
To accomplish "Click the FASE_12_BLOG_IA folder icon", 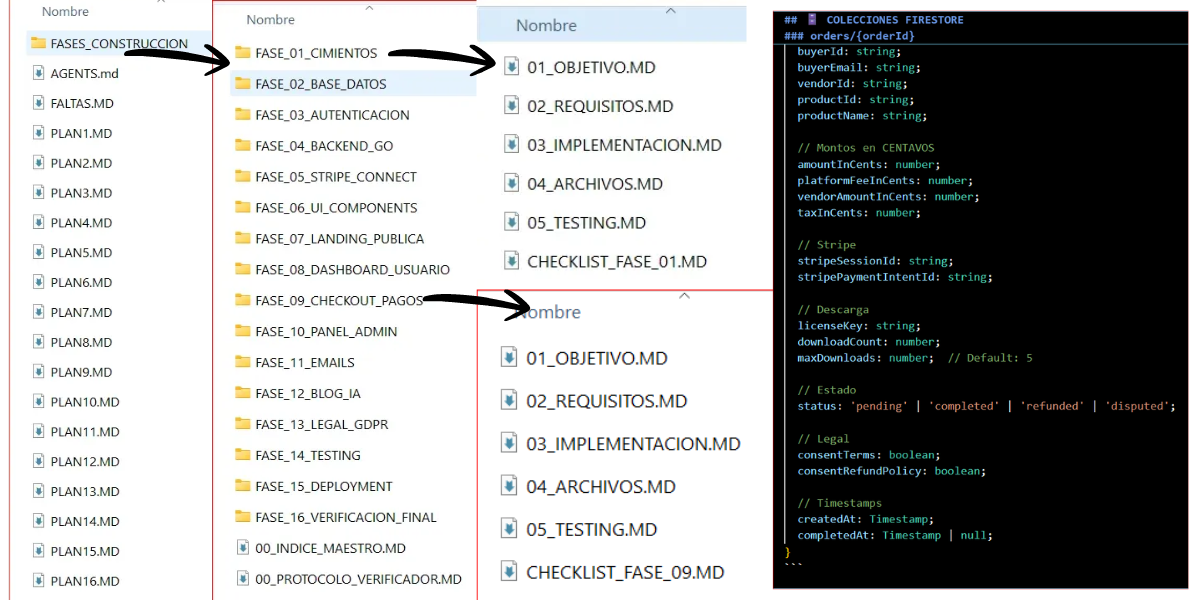I will click(x=242, y=393).
